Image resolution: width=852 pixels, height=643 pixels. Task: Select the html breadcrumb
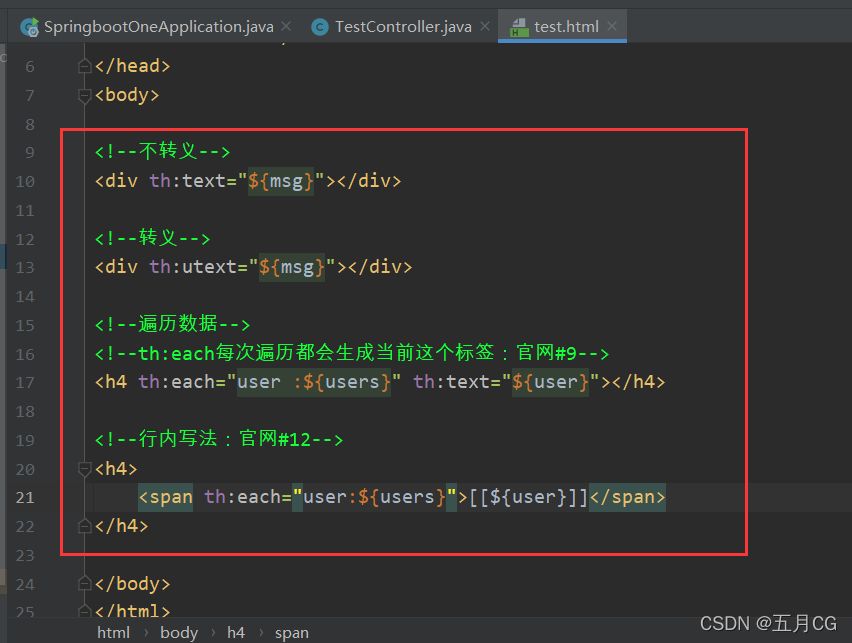click(x=114, y=633)
